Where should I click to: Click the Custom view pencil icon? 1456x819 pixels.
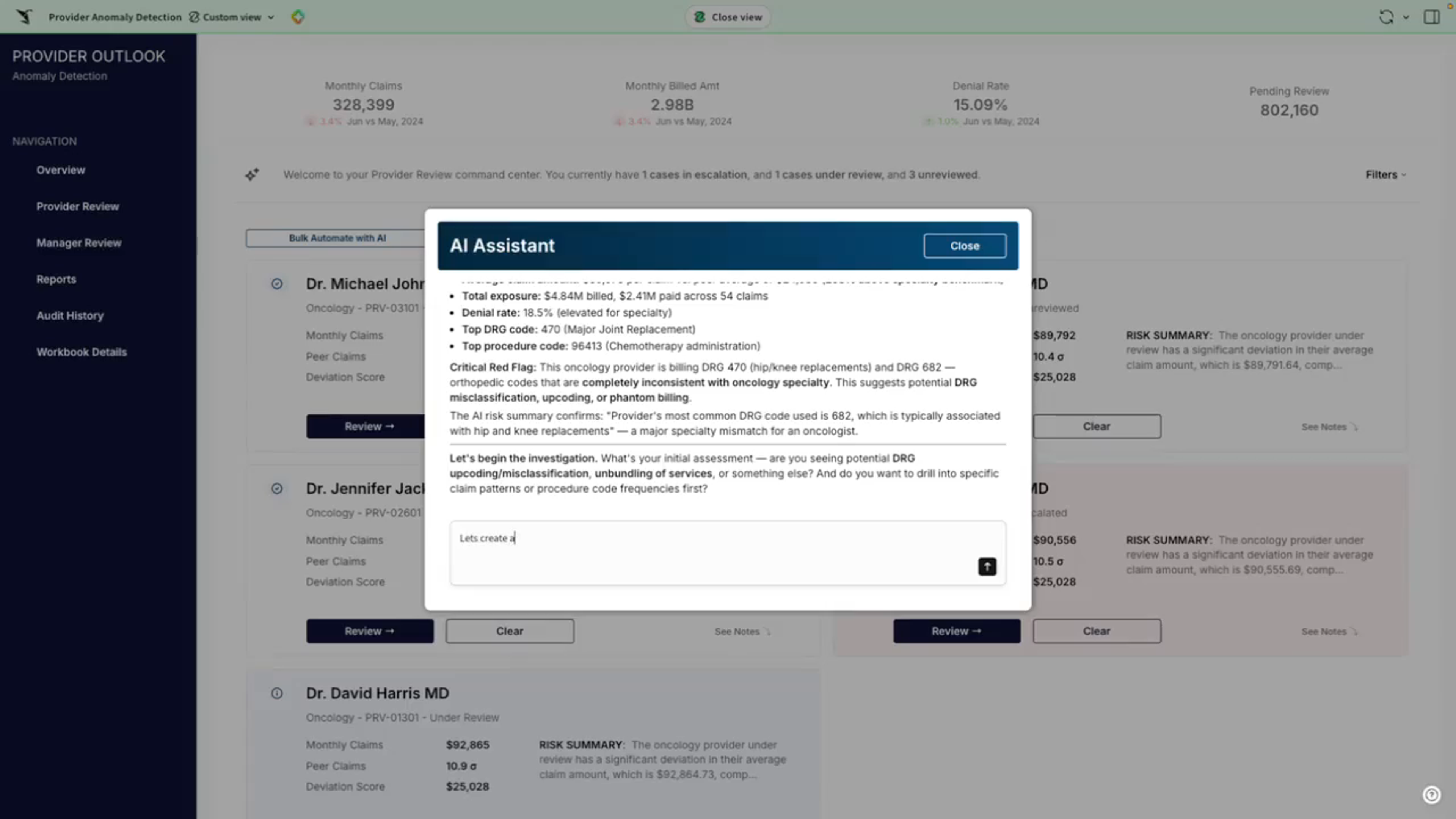pos(194,17)
